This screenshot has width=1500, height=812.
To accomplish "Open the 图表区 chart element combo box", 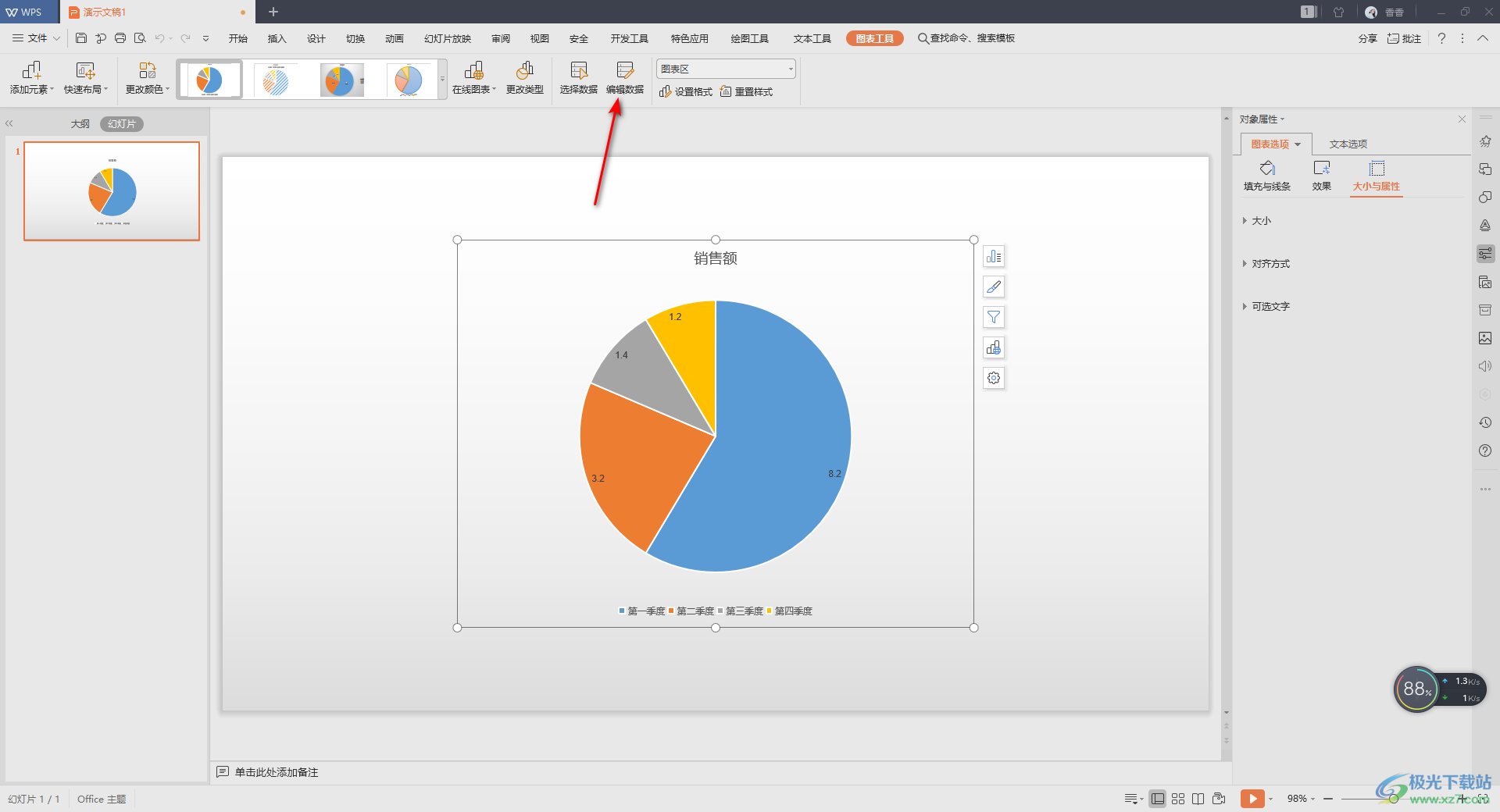I will [726, 69].
